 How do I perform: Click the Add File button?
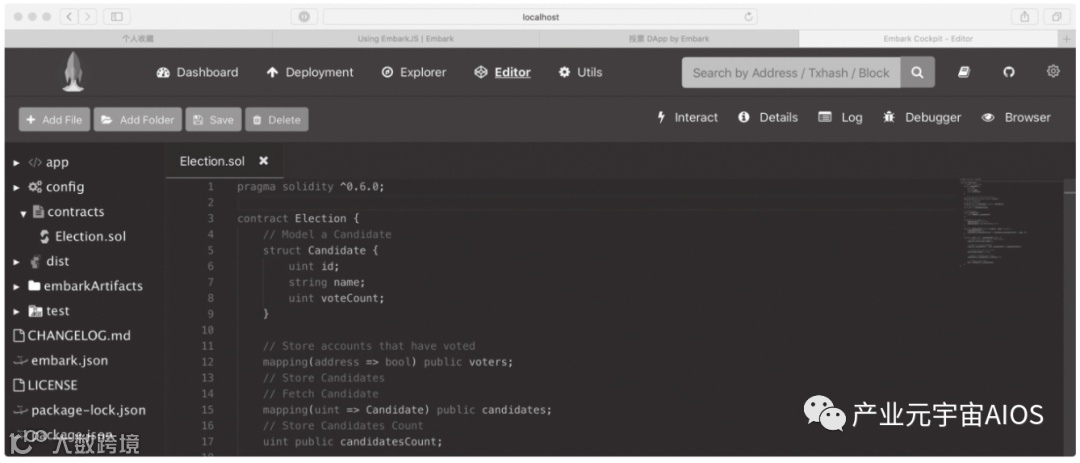click(x=54, y=119)
